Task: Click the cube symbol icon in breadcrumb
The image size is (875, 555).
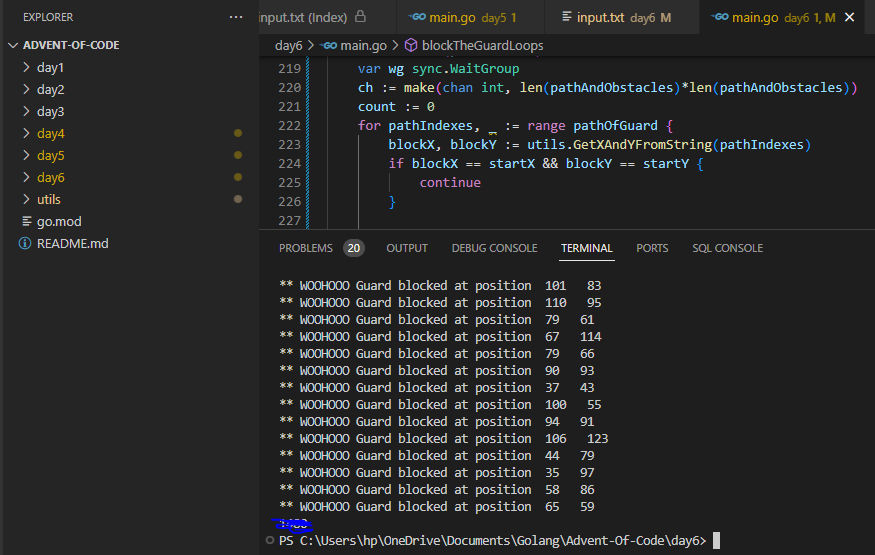Action: pyautogui.click(x=411, y=45)
